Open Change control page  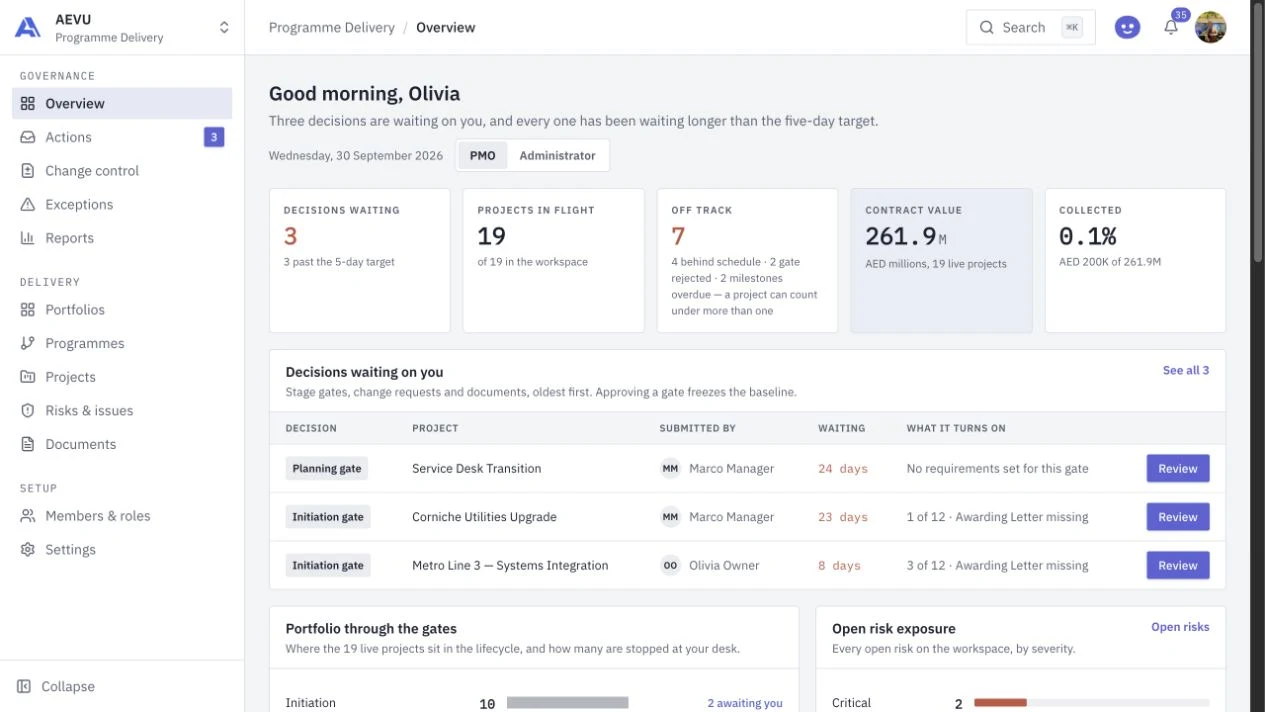122,171
